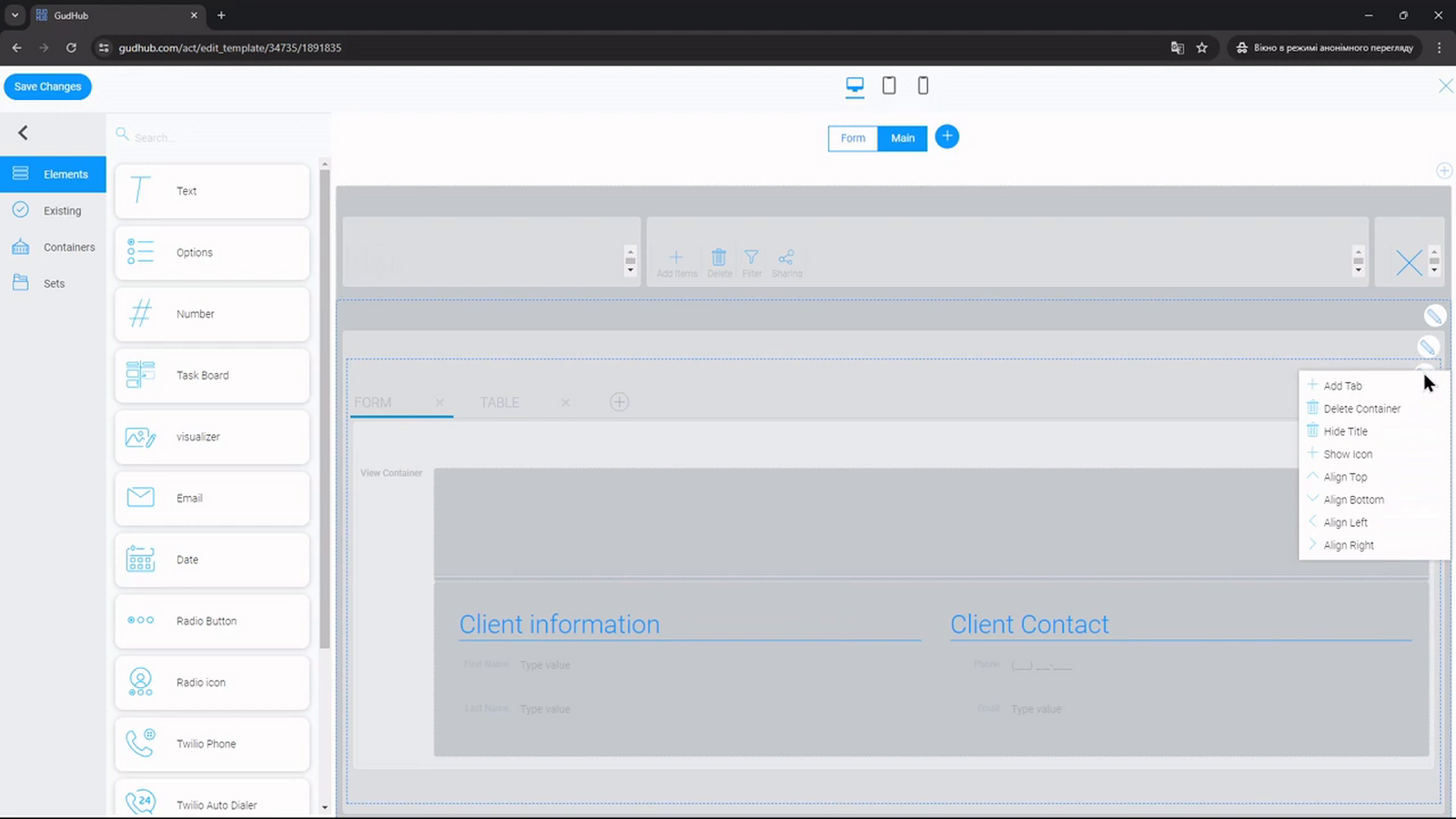Bookmark this page with star icon
The image size is (1456, 819).
(1202, 47)
